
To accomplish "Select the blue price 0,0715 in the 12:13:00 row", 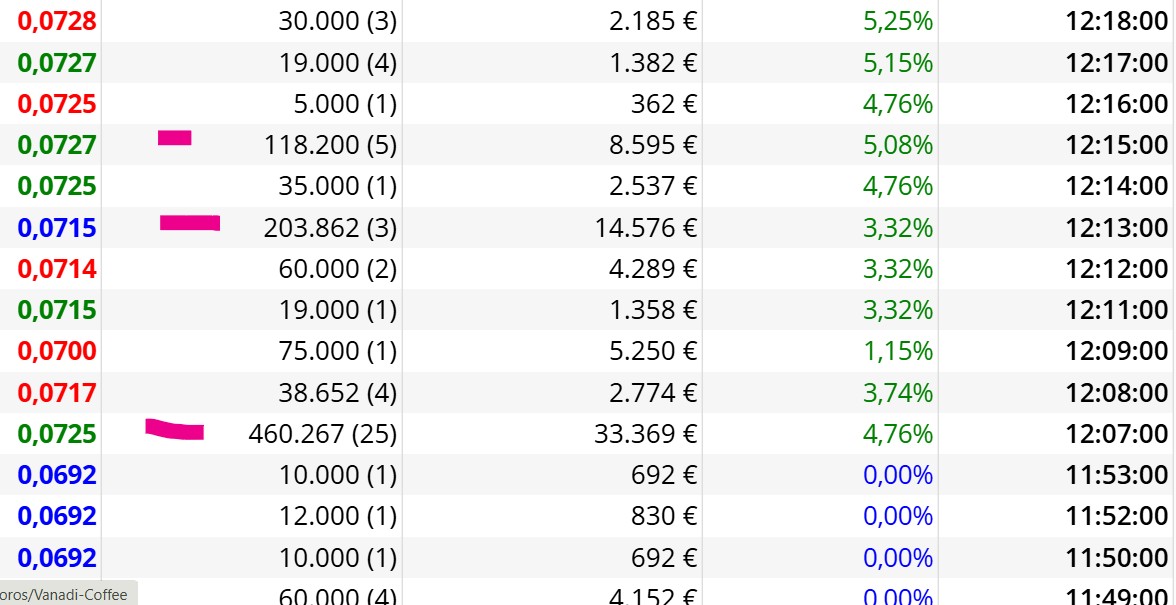I will tap(57, 227).
